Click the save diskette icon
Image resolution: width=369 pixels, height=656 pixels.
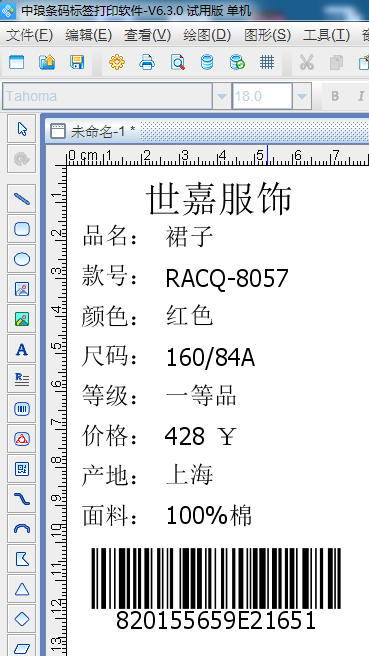point(77,62)
